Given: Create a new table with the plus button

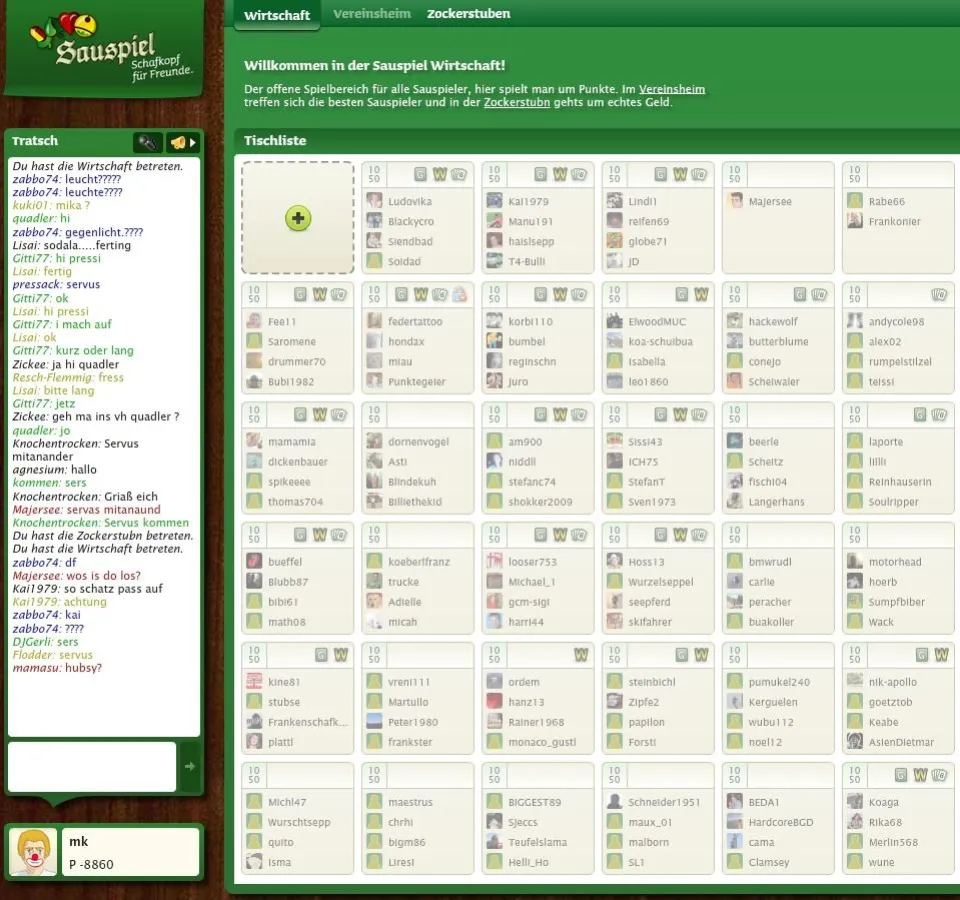Looking at the screenshot, I should tap(297, 218).
